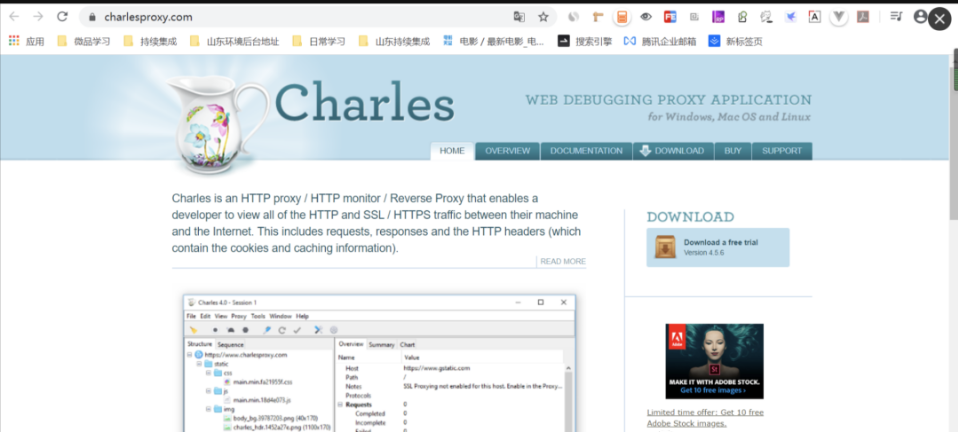Open the 腾讯企业邮箱 bookmark
Screen dimensions: 958x432
click(660, 42)
